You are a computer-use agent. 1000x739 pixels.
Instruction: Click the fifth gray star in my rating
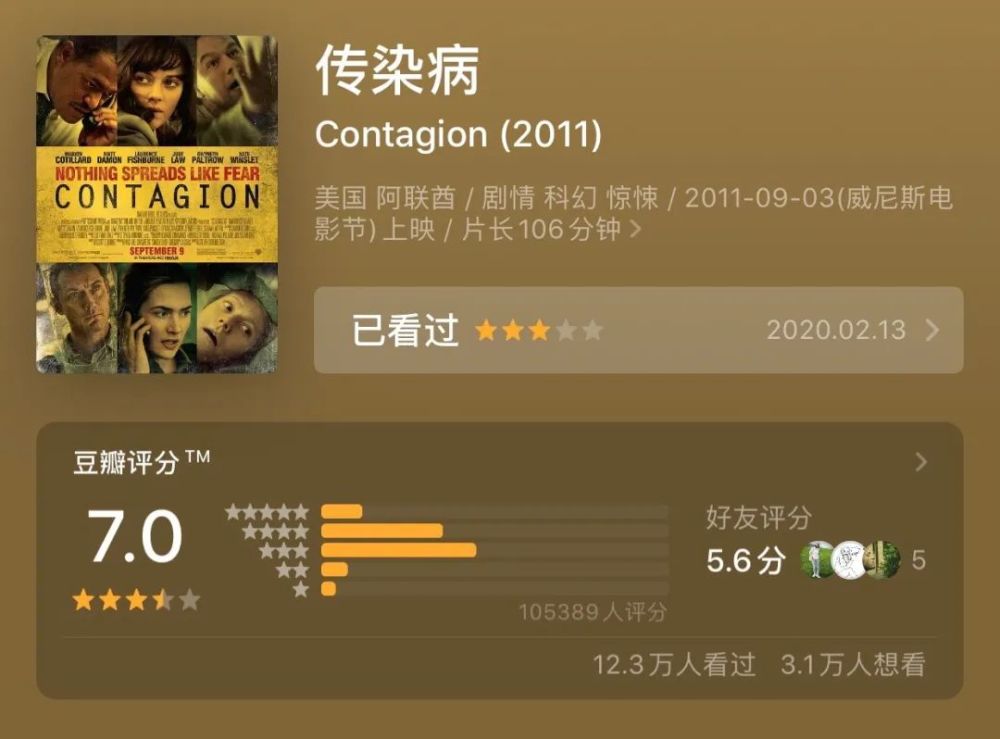[x=593, y=330]
